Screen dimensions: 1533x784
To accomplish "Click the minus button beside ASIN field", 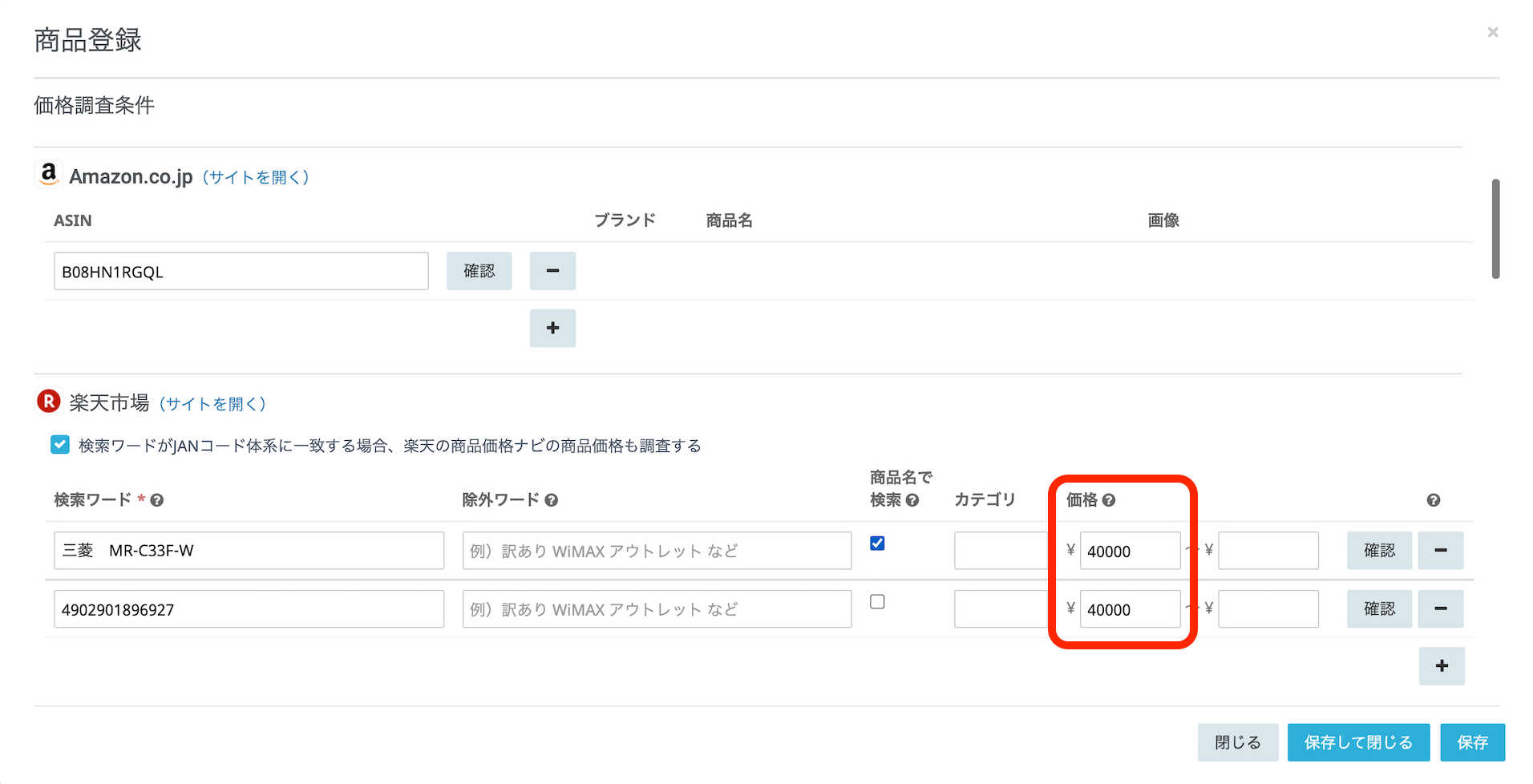I will (552, 271).
